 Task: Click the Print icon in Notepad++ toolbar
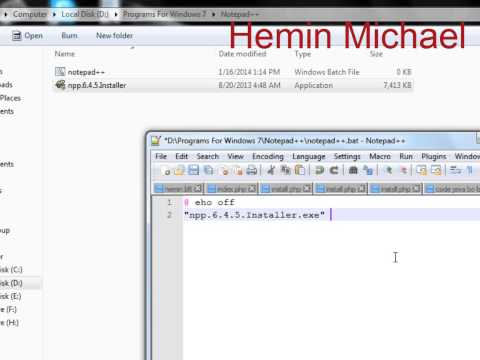coord(252,170)
